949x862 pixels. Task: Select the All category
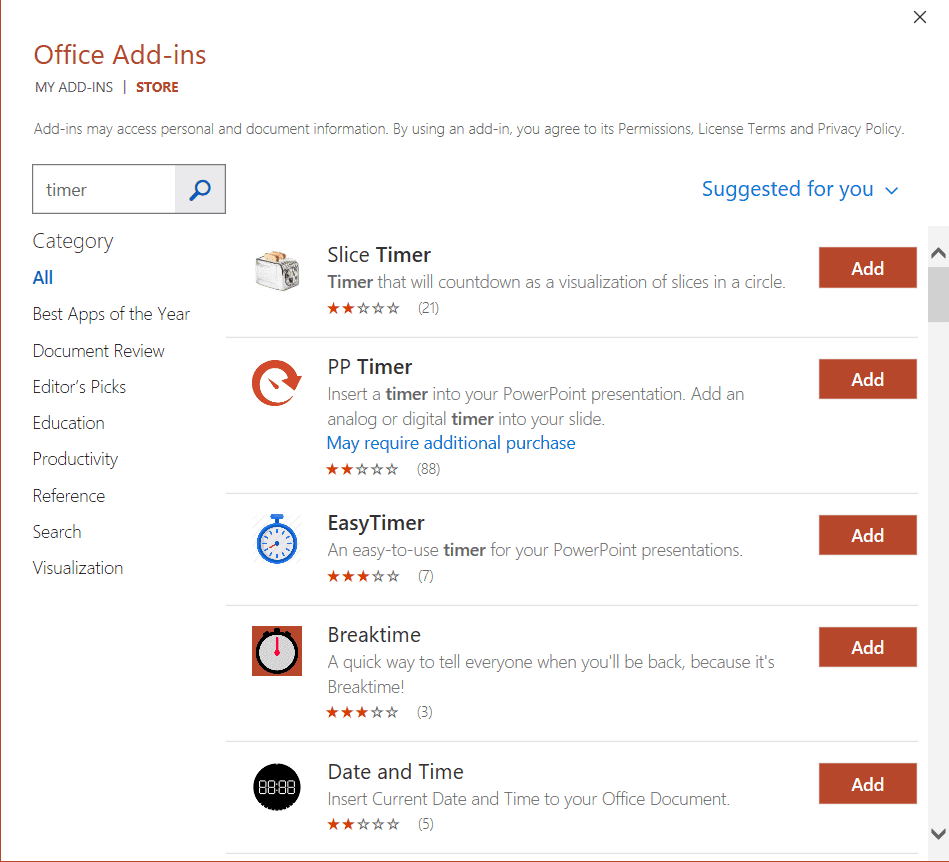[43, 277]
